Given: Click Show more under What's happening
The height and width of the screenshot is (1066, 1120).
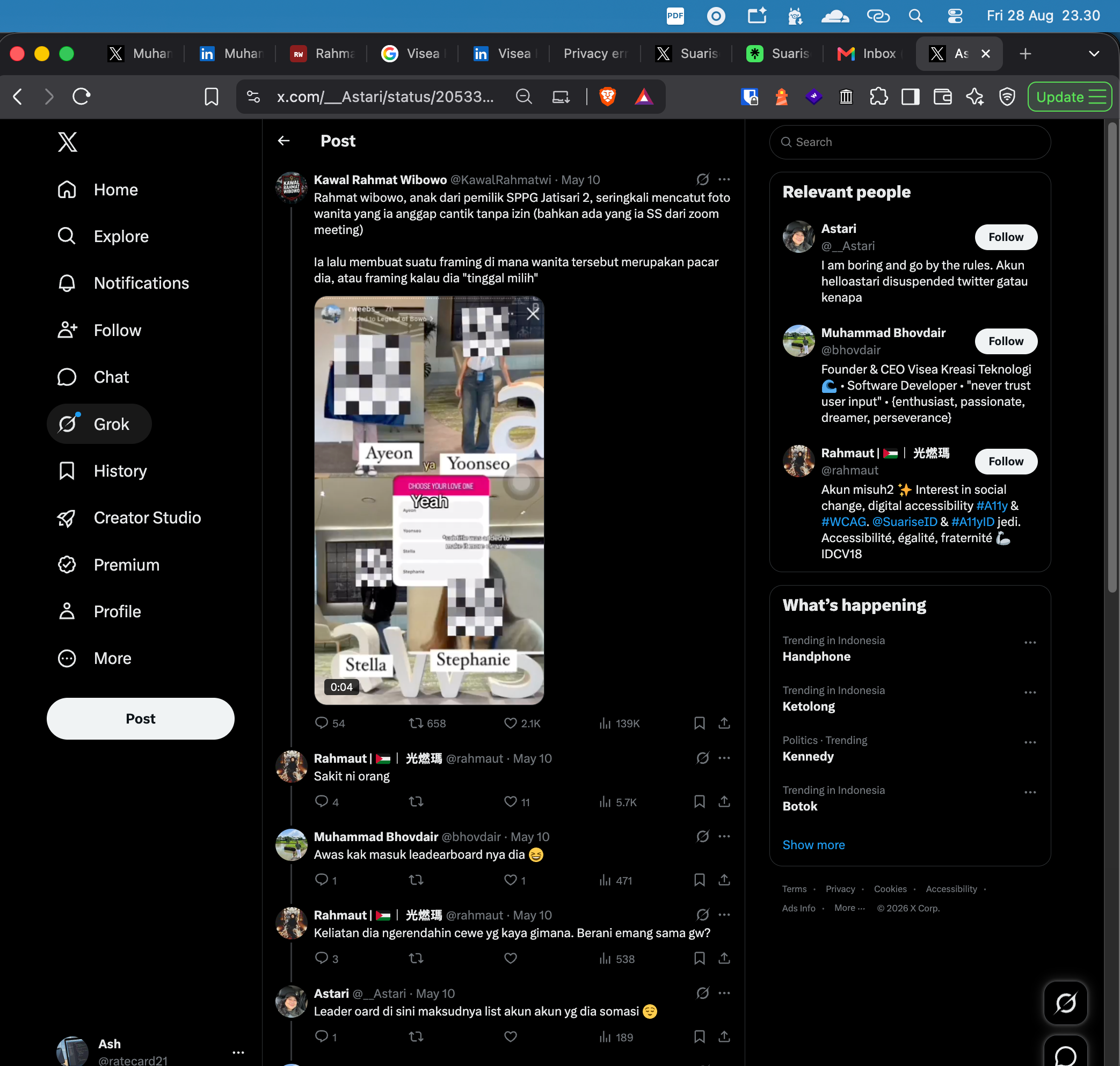Looking at the screenshot, I should click(813, 845).
